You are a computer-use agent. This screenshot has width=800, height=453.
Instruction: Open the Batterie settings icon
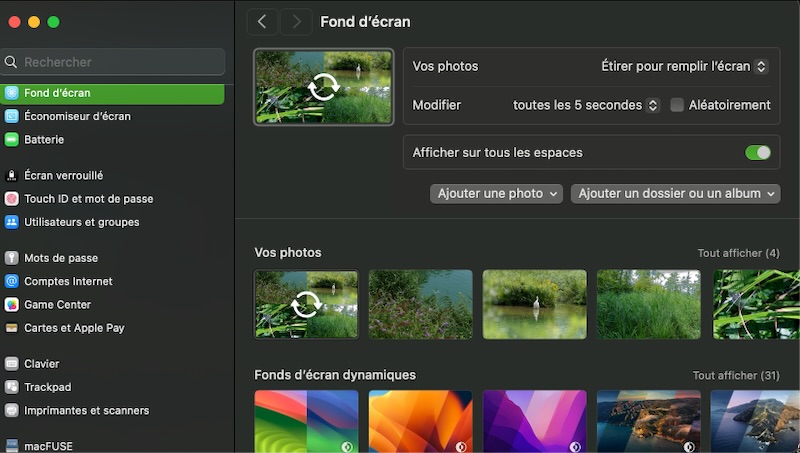pyautogui.click(x=12, y=140)
